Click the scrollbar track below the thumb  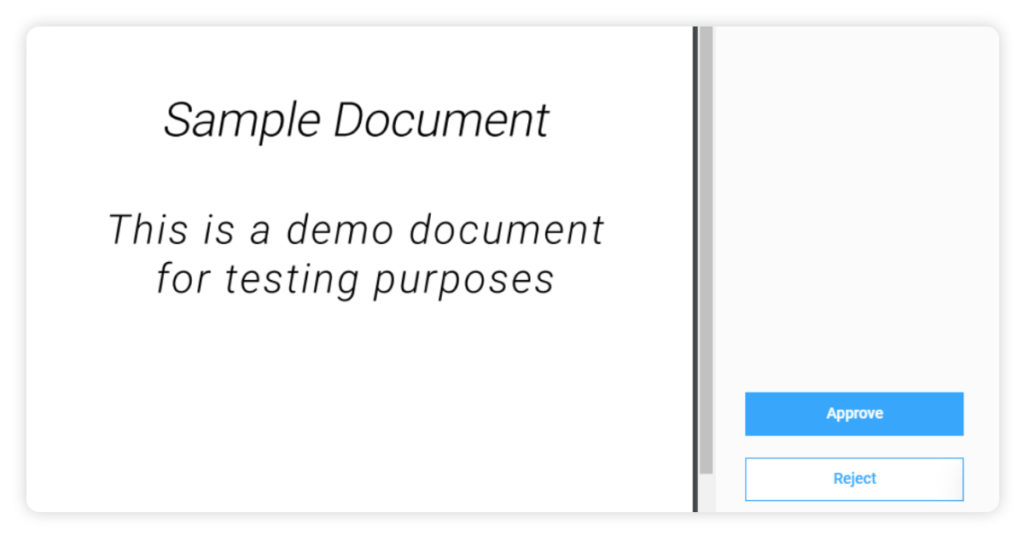[x=706, y=492]
